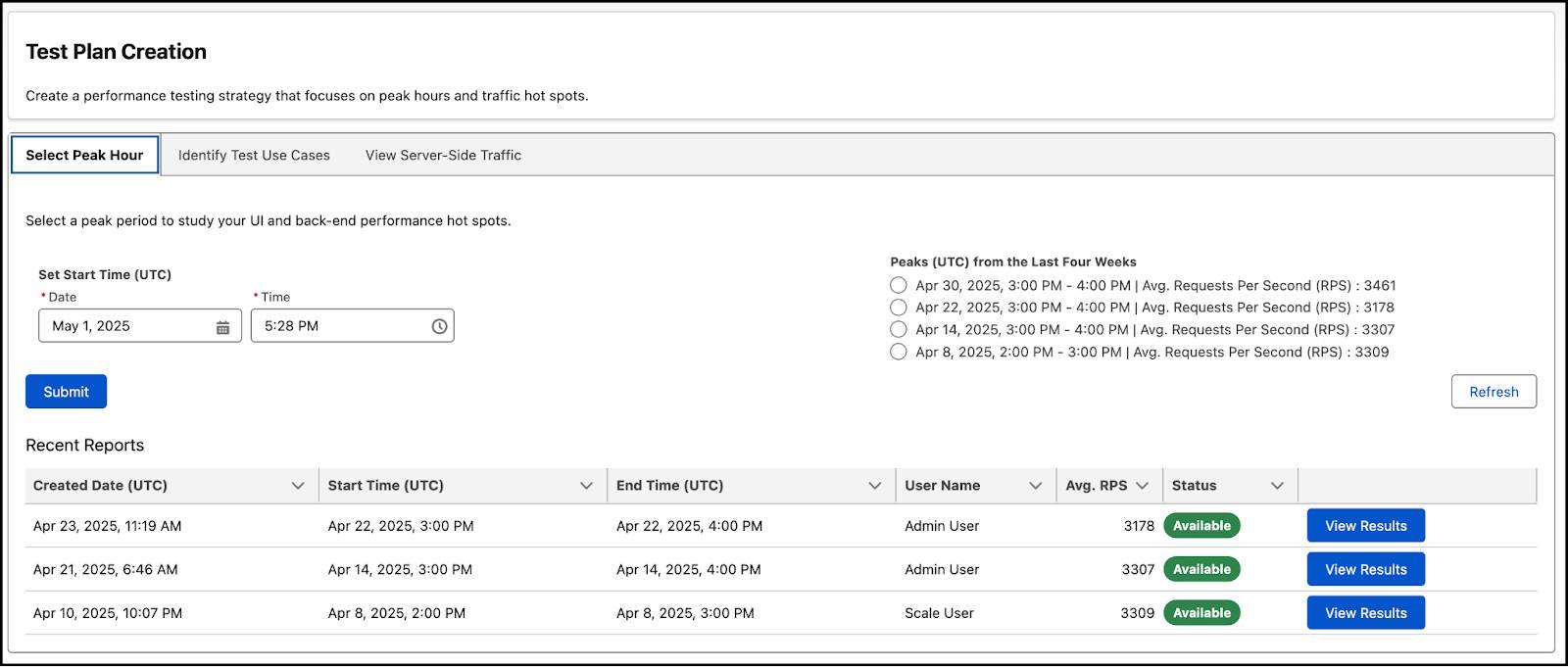This screenshot has height=667, width=1568.
Task: Click 'Peaks (UTC) from the Last Four Weeks' label
Action: click(1013, 262)
